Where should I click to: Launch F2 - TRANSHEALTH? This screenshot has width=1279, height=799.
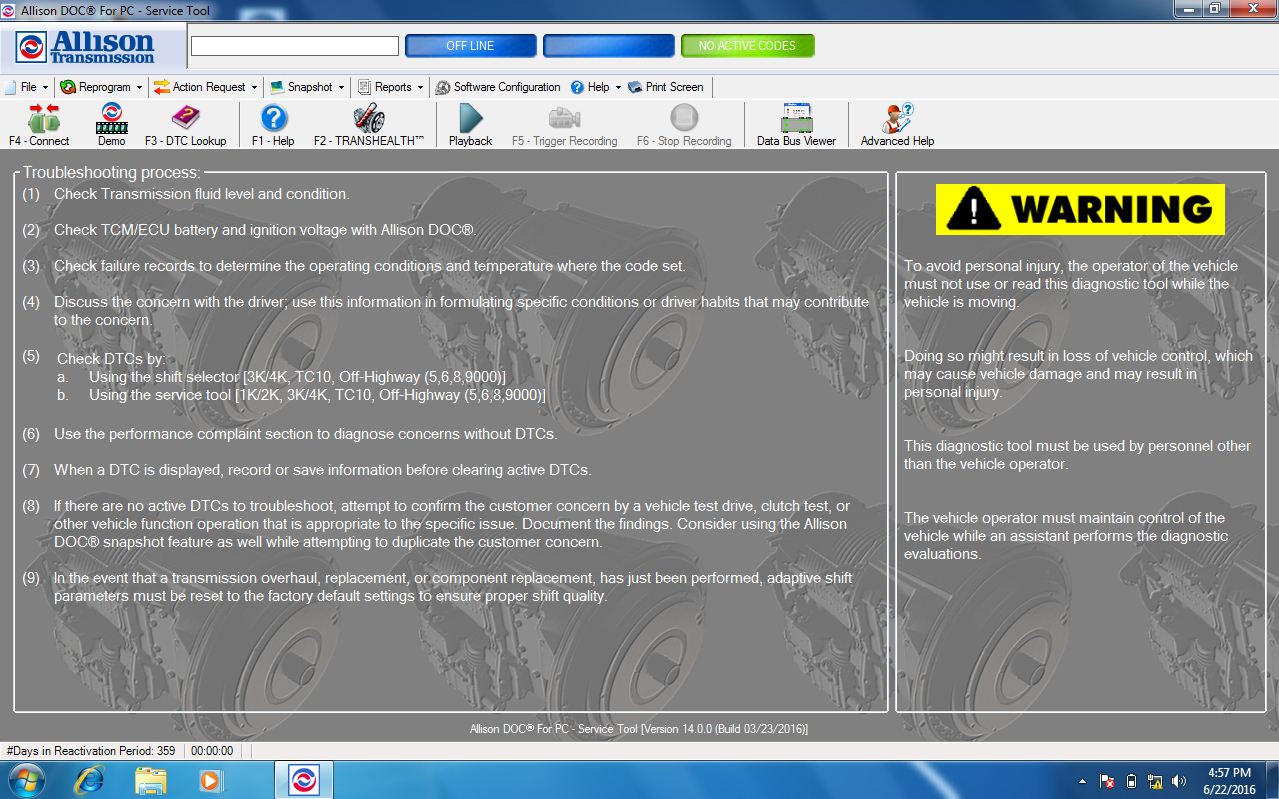(x=369, y=125)
